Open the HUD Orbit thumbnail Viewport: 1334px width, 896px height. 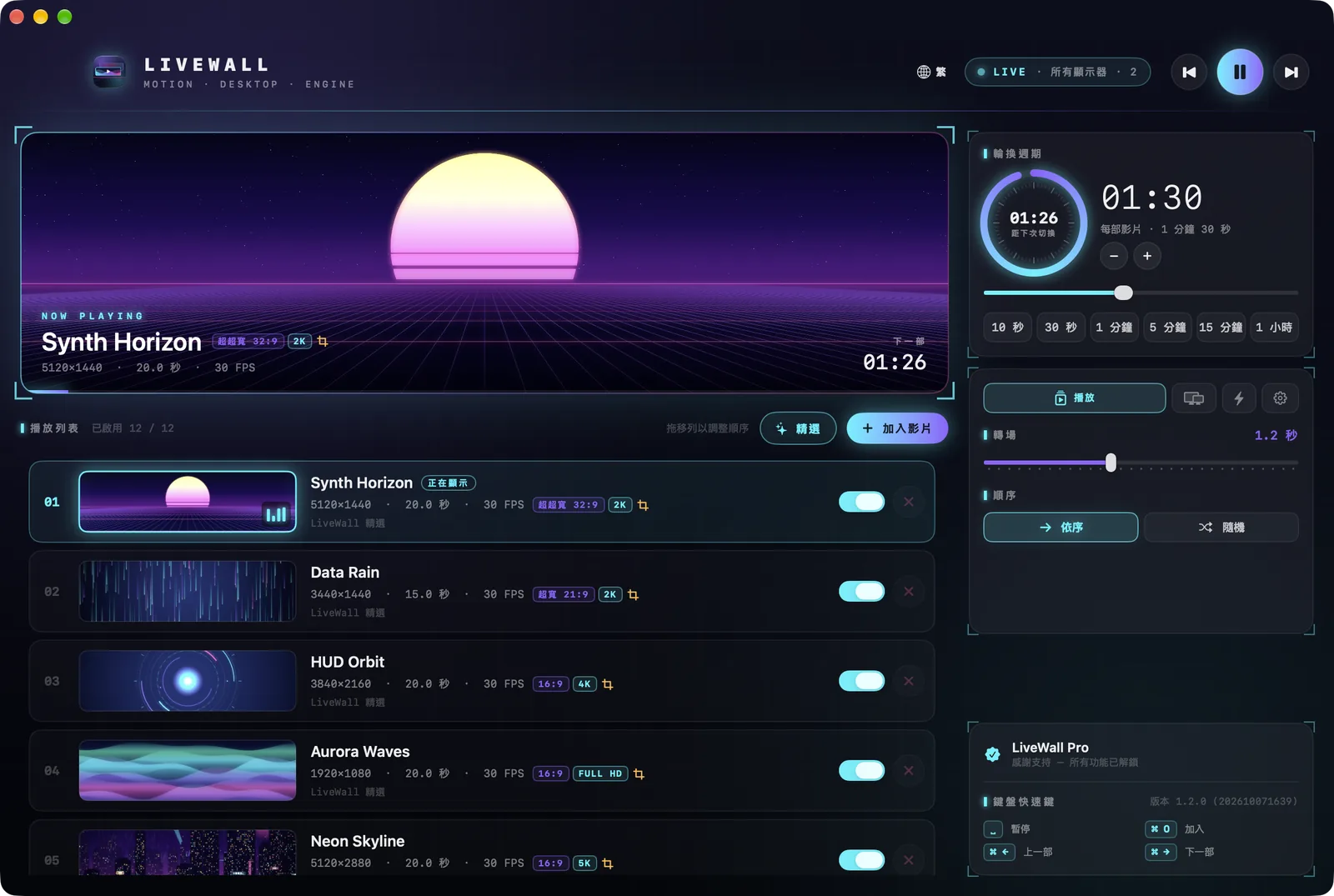point(188,681)
